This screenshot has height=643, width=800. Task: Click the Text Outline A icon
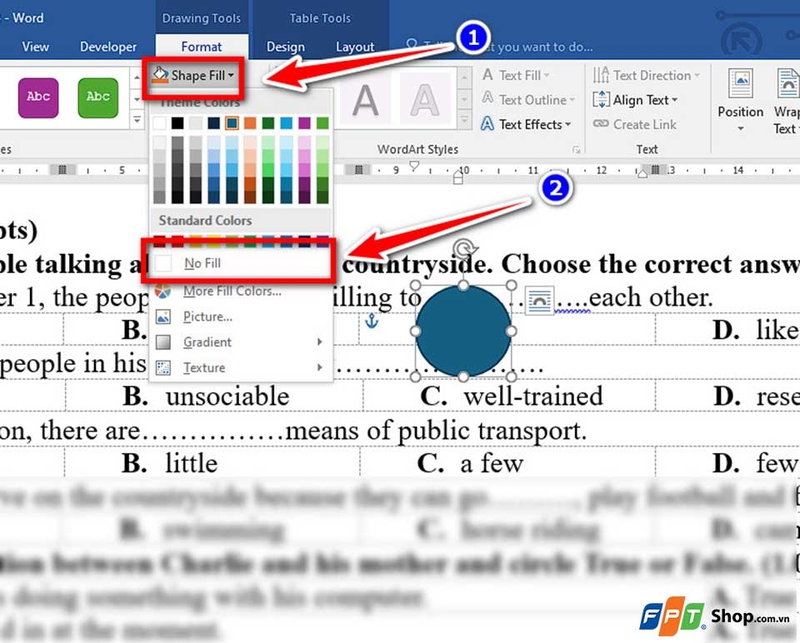[x=488, y=97]
